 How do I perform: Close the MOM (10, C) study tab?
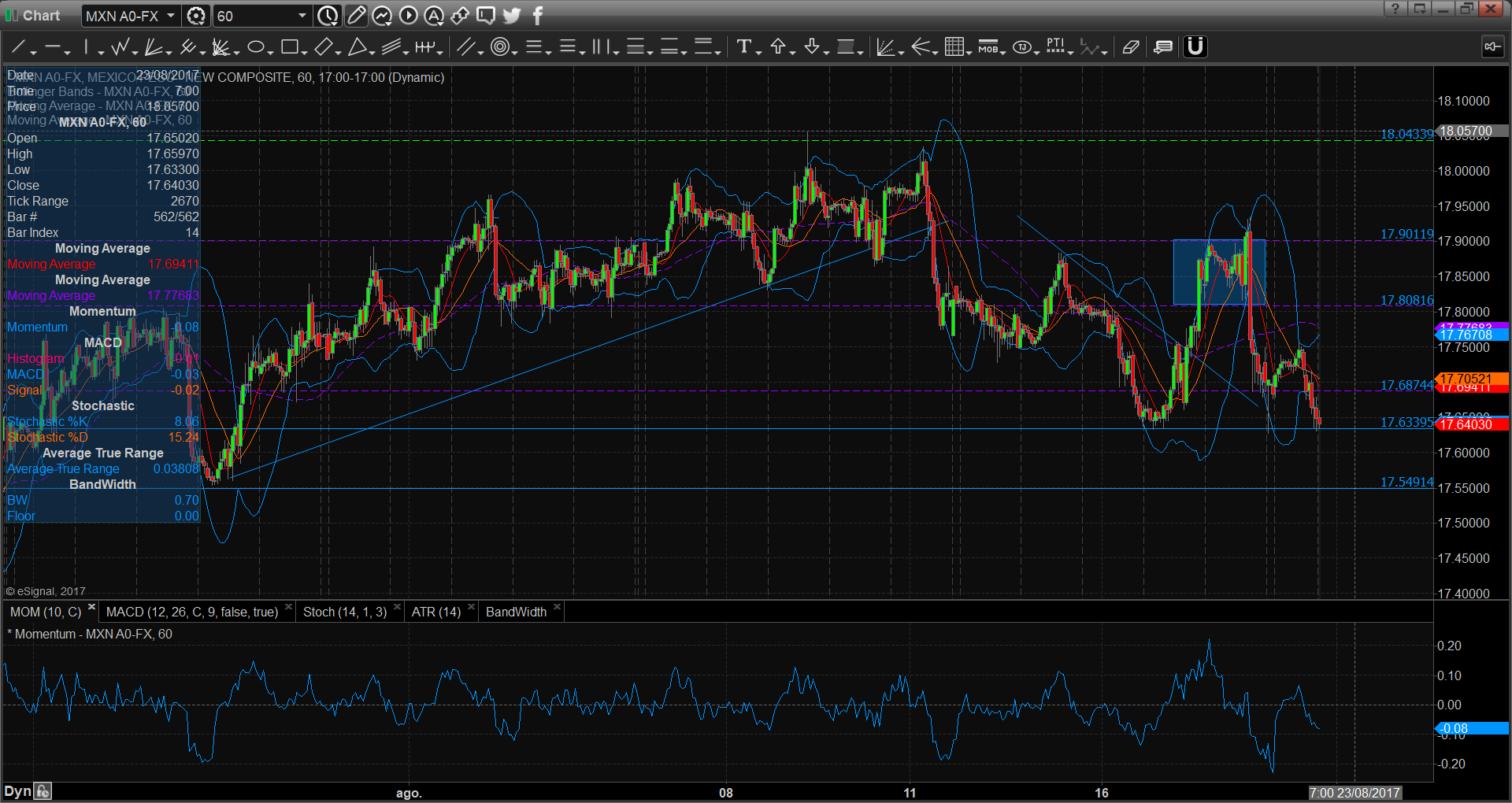pyautogui.click(x=92, y=607)
